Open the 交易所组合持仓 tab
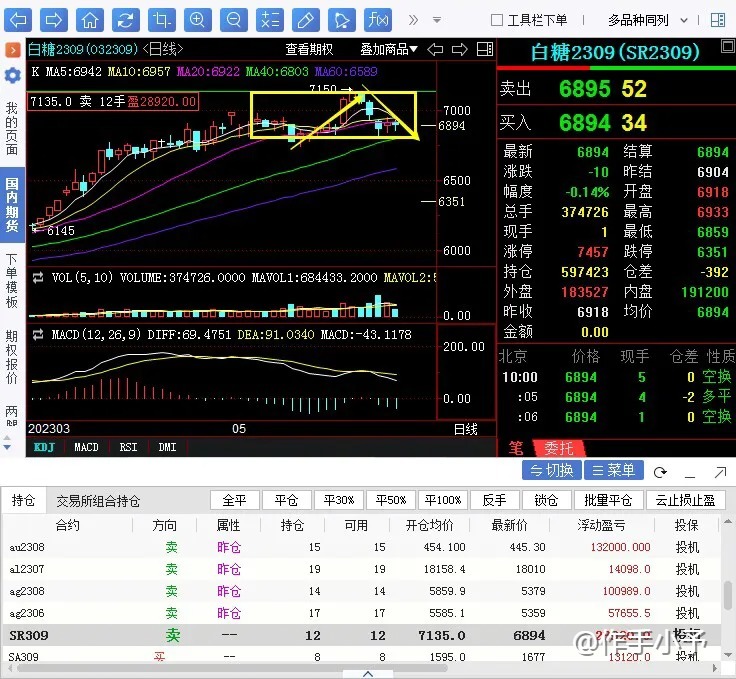The width and height of the screenshot is (736, 679). [x=98, y=500]
